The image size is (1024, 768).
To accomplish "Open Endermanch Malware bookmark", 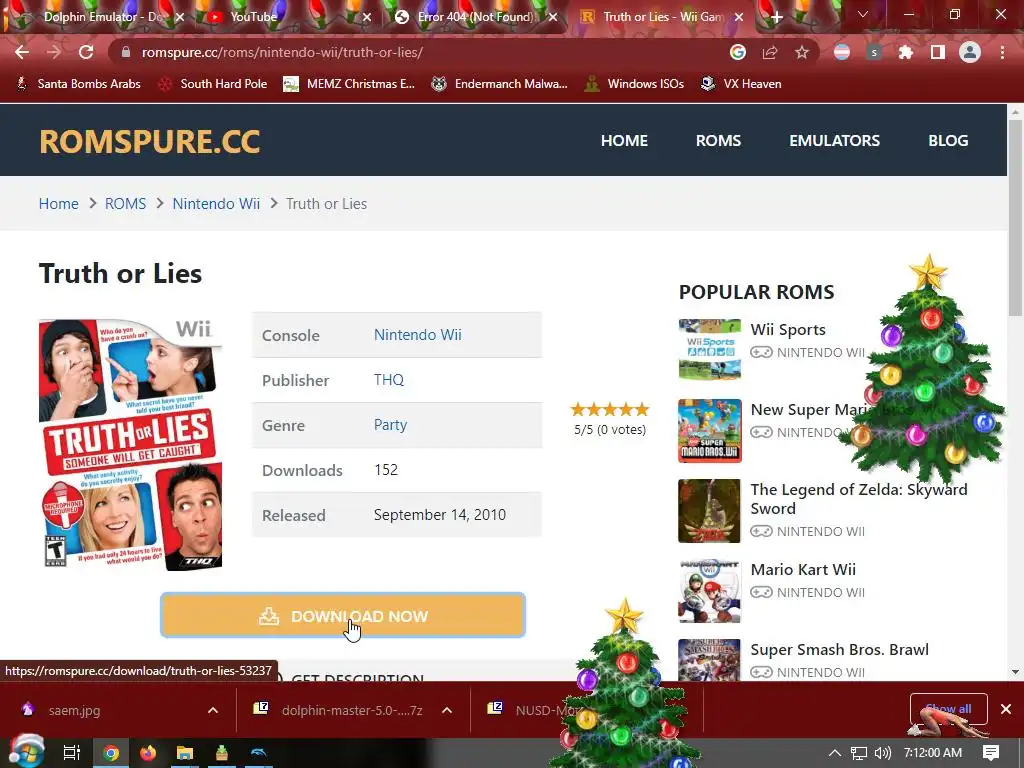I will click(500, 84).
